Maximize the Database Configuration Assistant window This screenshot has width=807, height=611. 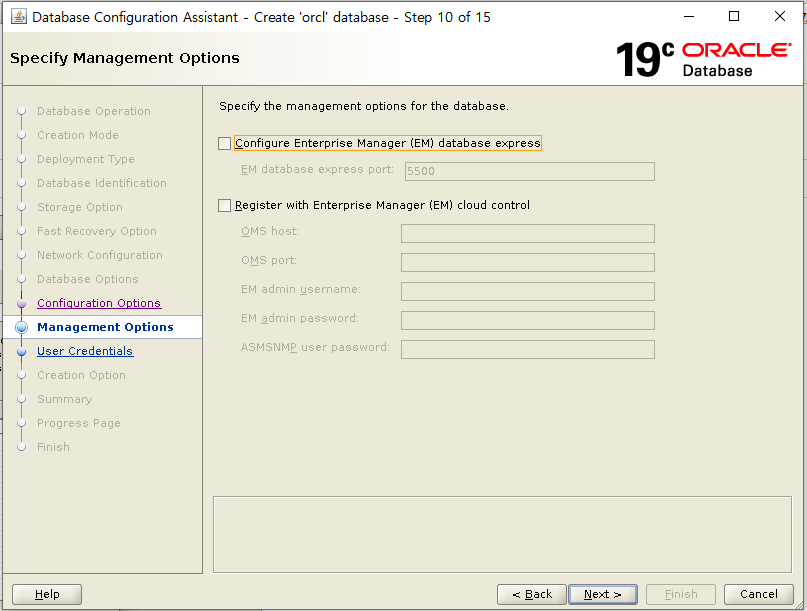click(734, 16)
